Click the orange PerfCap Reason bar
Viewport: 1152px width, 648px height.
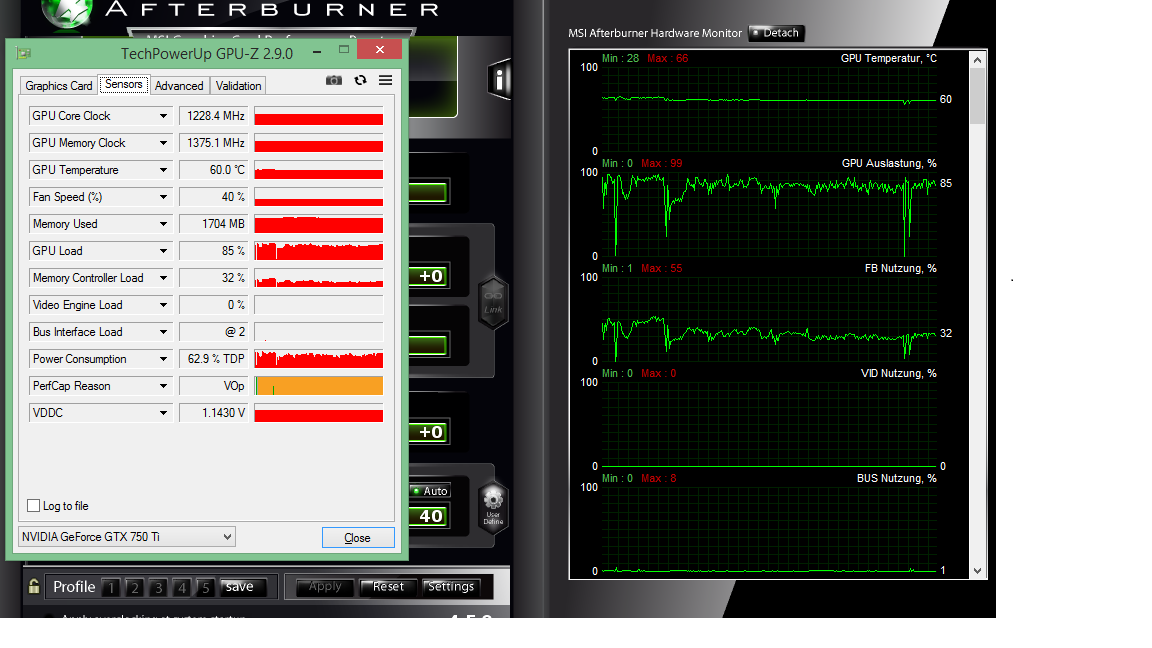point(319,386)
